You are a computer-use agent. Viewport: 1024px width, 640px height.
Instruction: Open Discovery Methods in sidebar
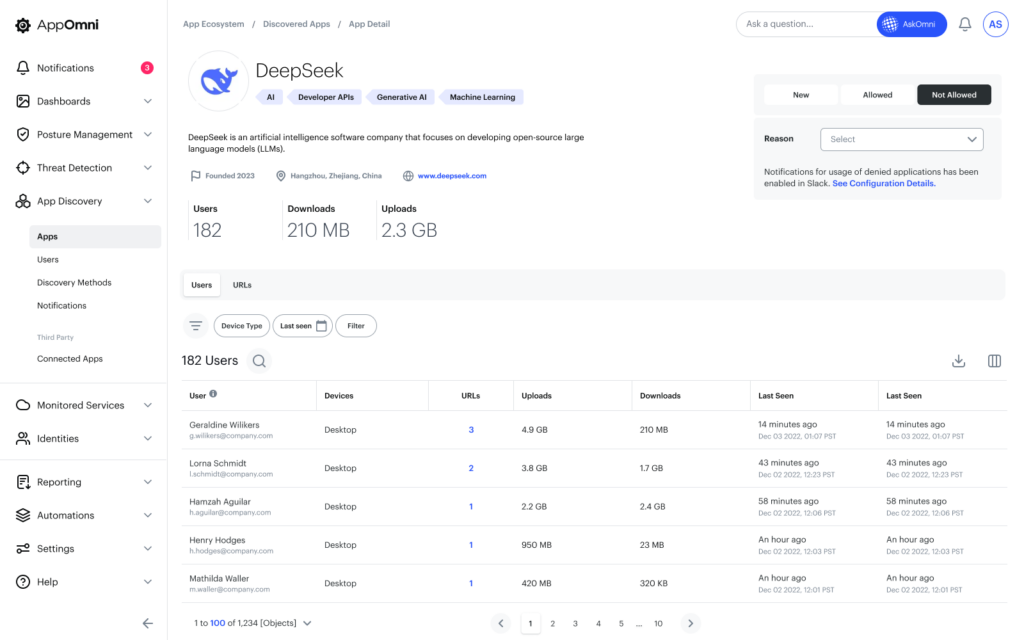click(74, 283)
